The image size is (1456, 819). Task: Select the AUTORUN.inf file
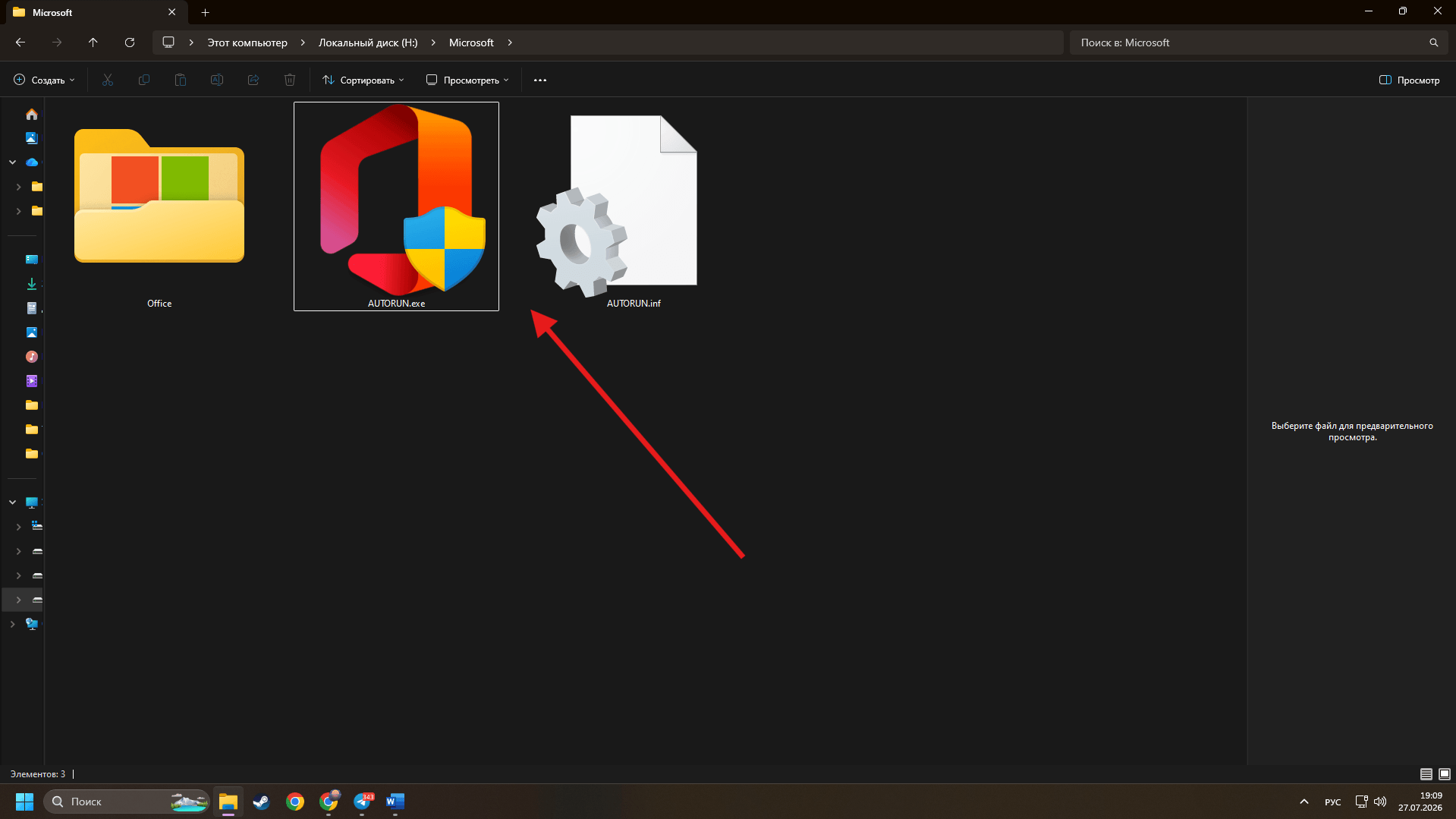[x=634, y=206]
